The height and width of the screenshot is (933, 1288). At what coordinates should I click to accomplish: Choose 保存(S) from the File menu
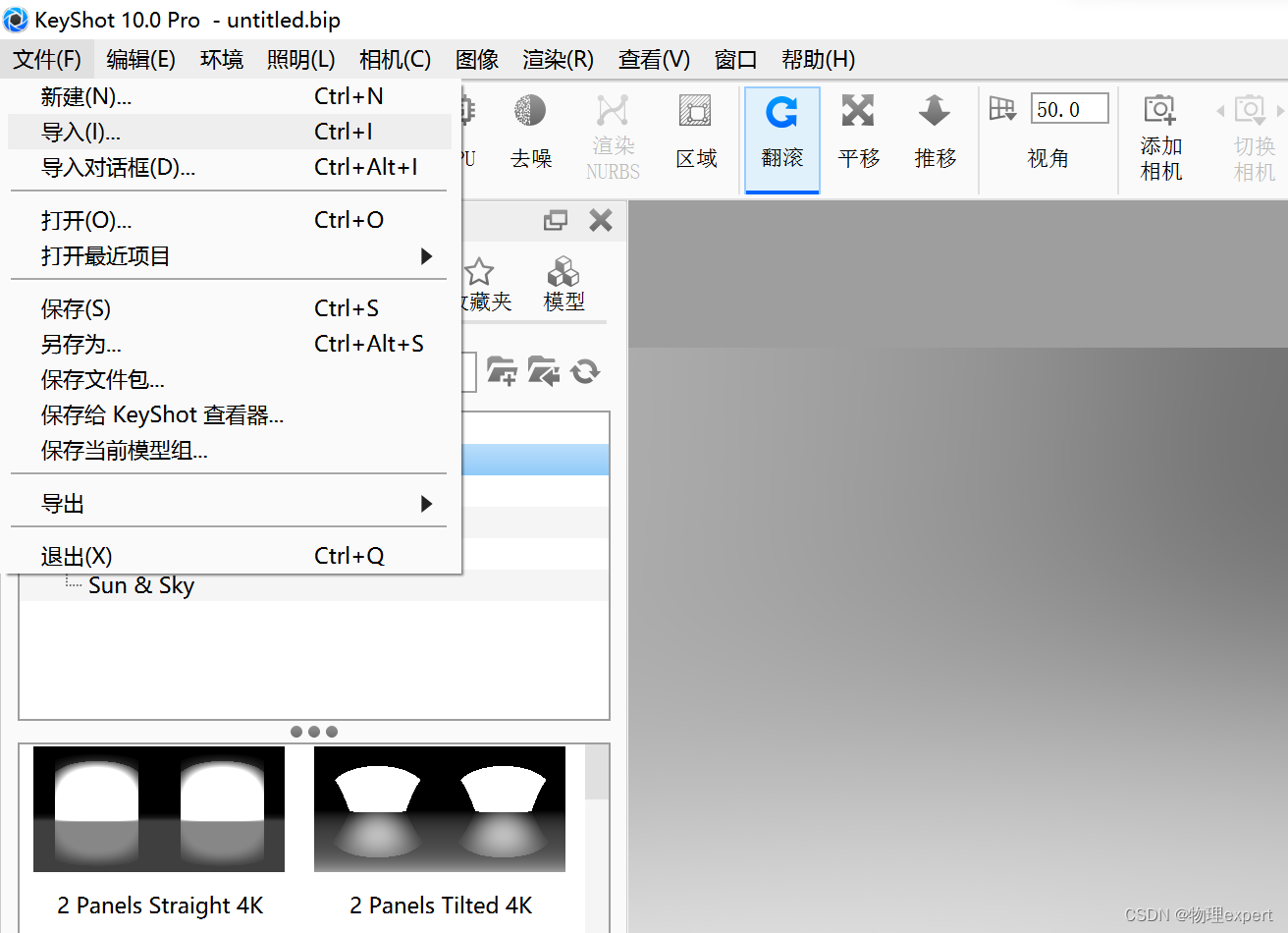(228, 308)
